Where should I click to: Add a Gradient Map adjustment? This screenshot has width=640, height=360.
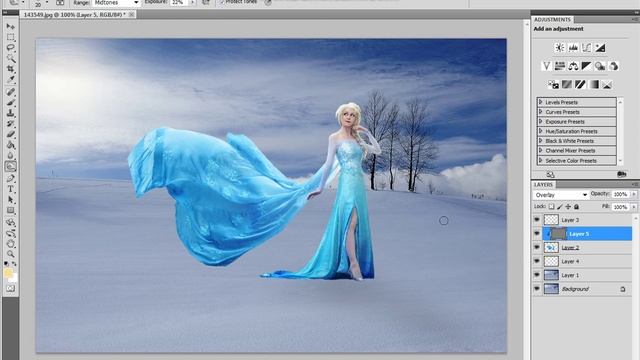coord(593,84)
